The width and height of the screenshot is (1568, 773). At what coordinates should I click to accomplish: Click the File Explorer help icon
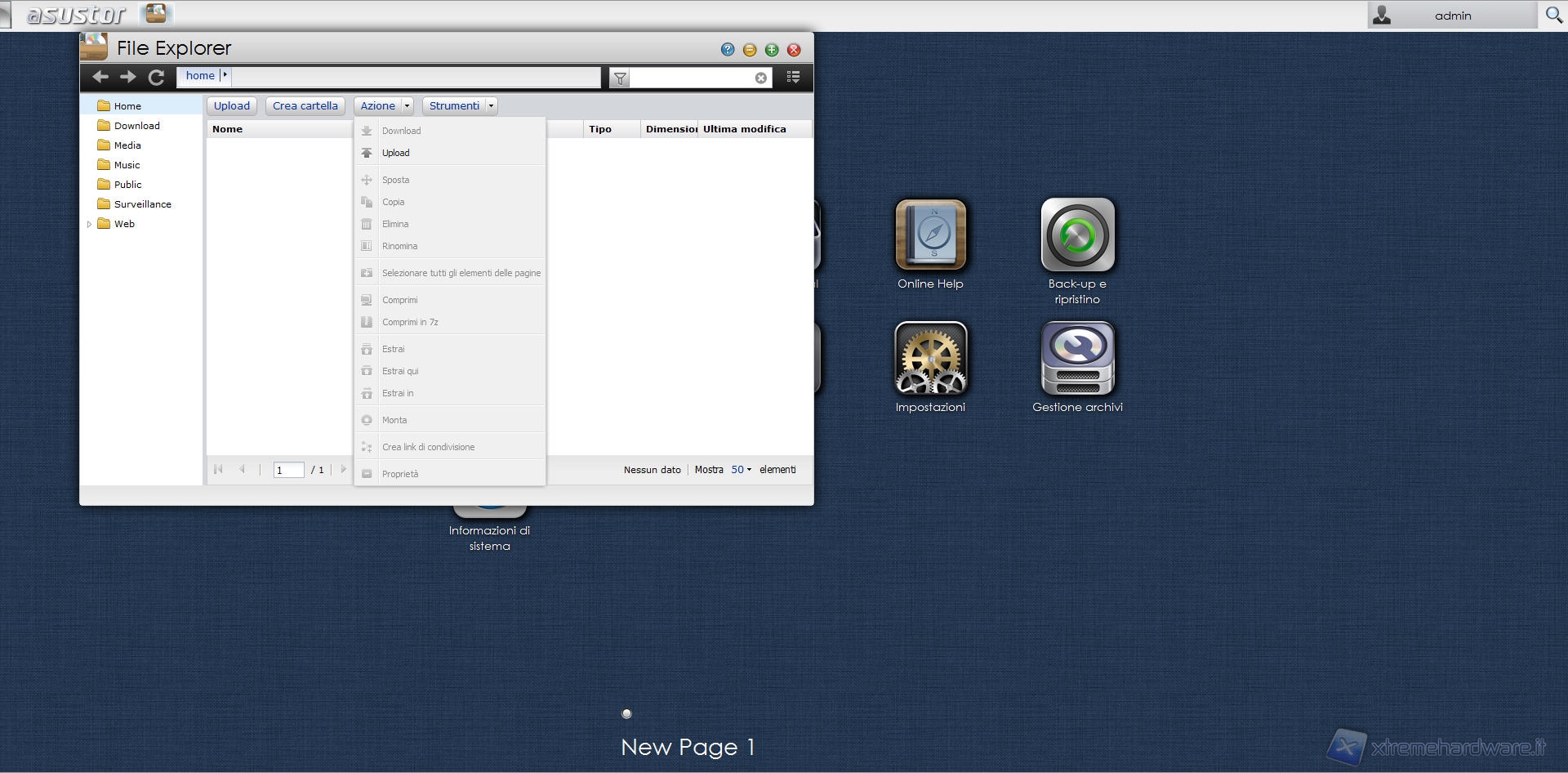coord(728,50)
